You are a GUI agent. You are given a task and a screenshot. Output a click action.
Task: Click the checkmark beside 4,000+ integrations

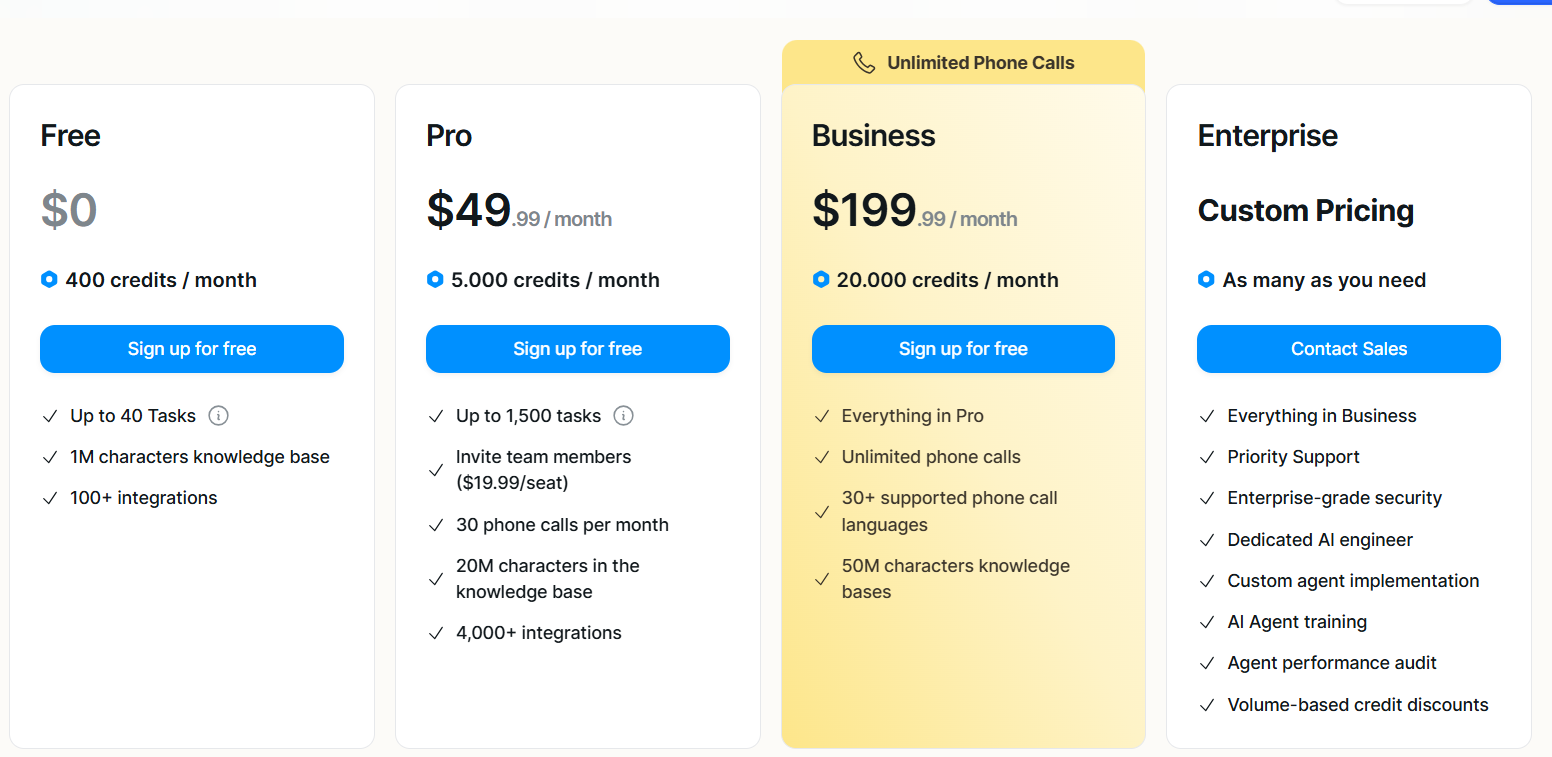coord(436,633)
